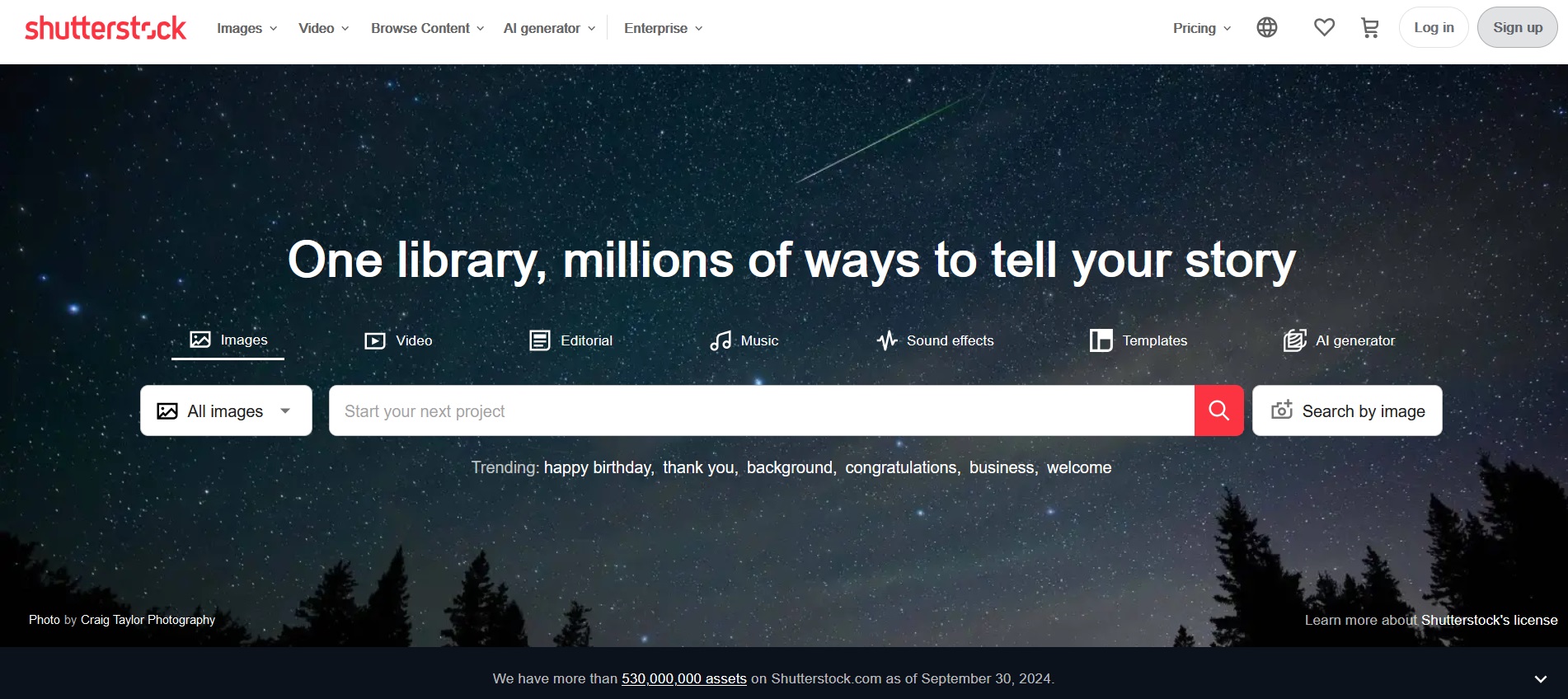The width and height of the screenshot is (1568, 699).
Task: Click the Sign up button
Action: click(1517, 27)
